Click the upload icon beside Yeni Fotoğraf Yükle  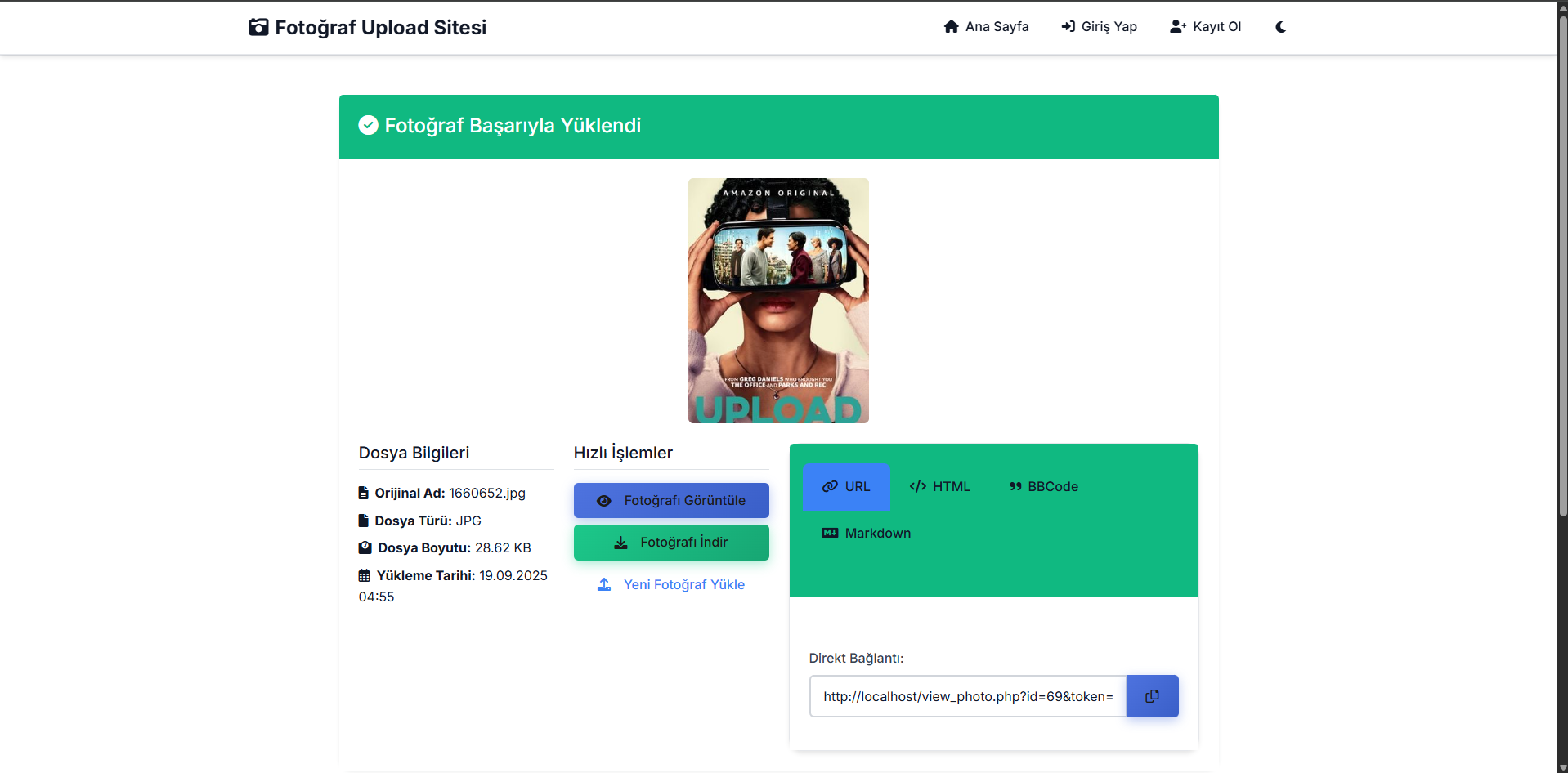tap(604, 584)
